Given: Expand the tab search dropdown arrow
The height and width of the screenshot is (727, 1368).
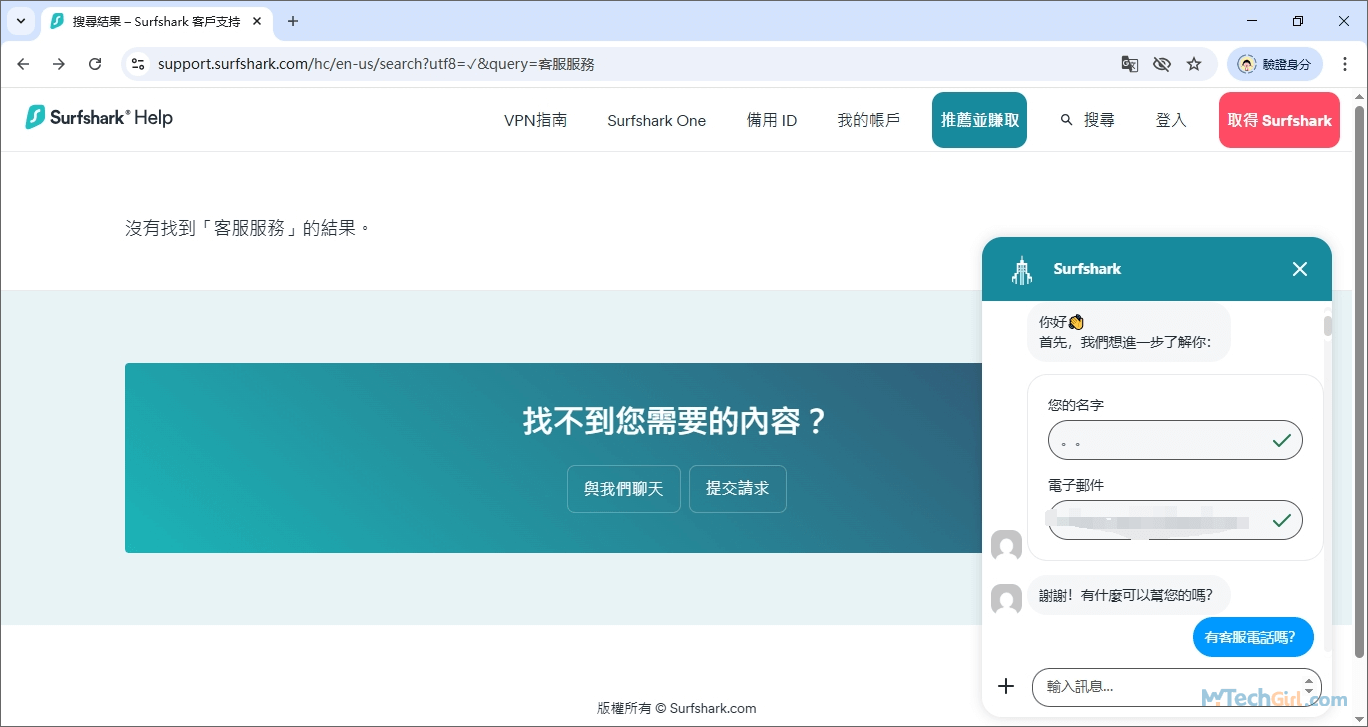Looking at the screenshot, I should click(21, 21).
